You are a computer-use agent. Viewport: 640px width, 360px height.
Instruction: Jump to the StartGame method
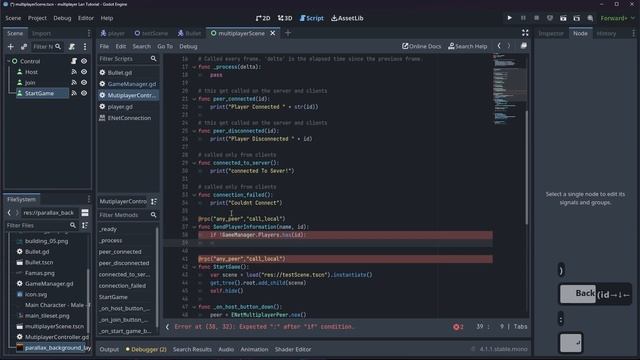113,297
